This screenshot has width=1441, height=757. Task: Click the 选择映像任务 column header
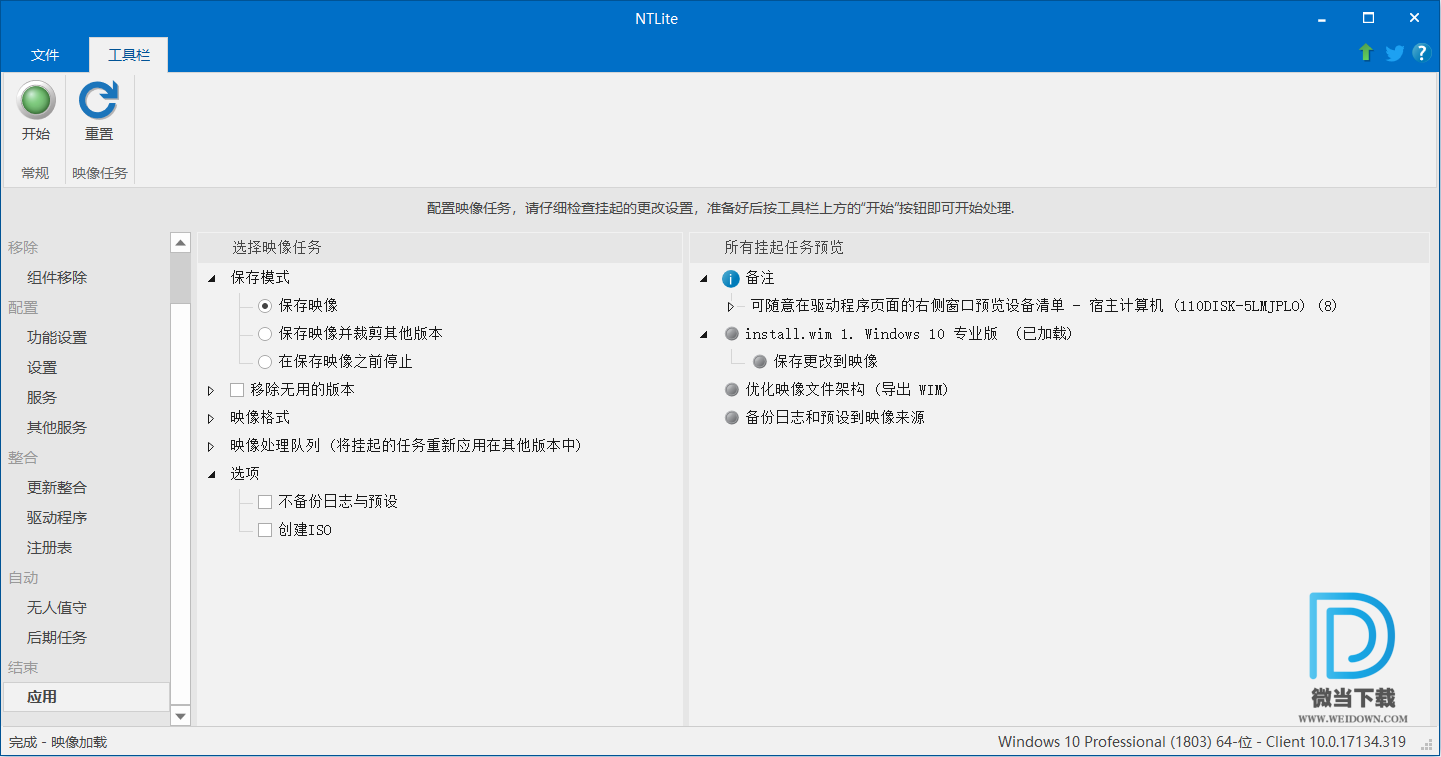point(440,248)
